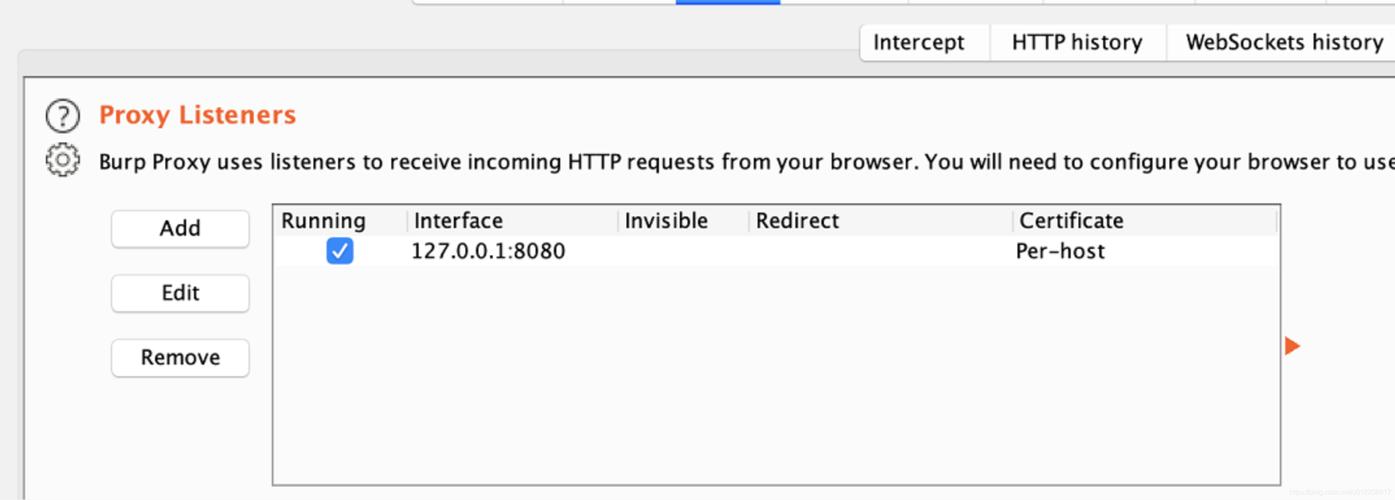Click the Running column header
The image size is (1395, 500).
coord(323,221)
